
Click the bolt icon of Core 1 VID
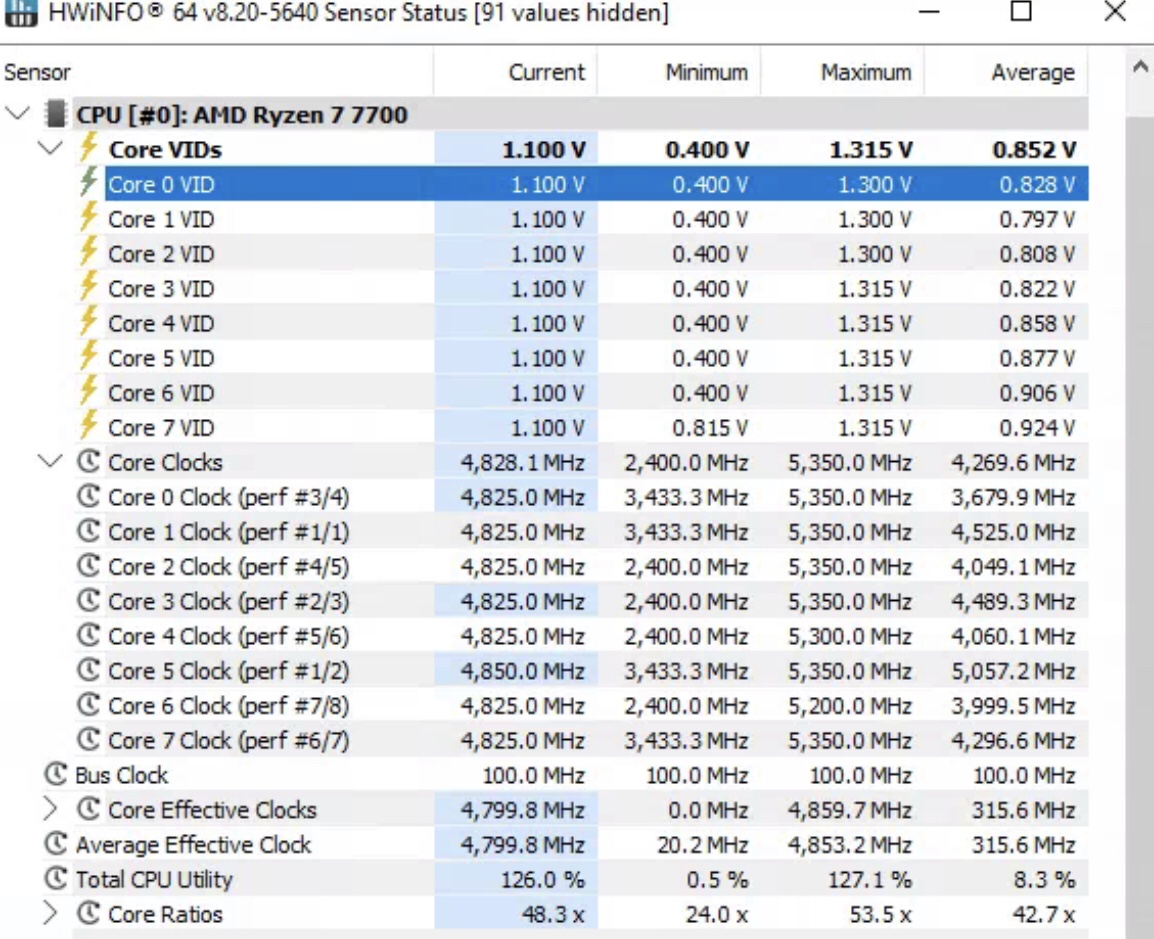click(x=88, y=217)
